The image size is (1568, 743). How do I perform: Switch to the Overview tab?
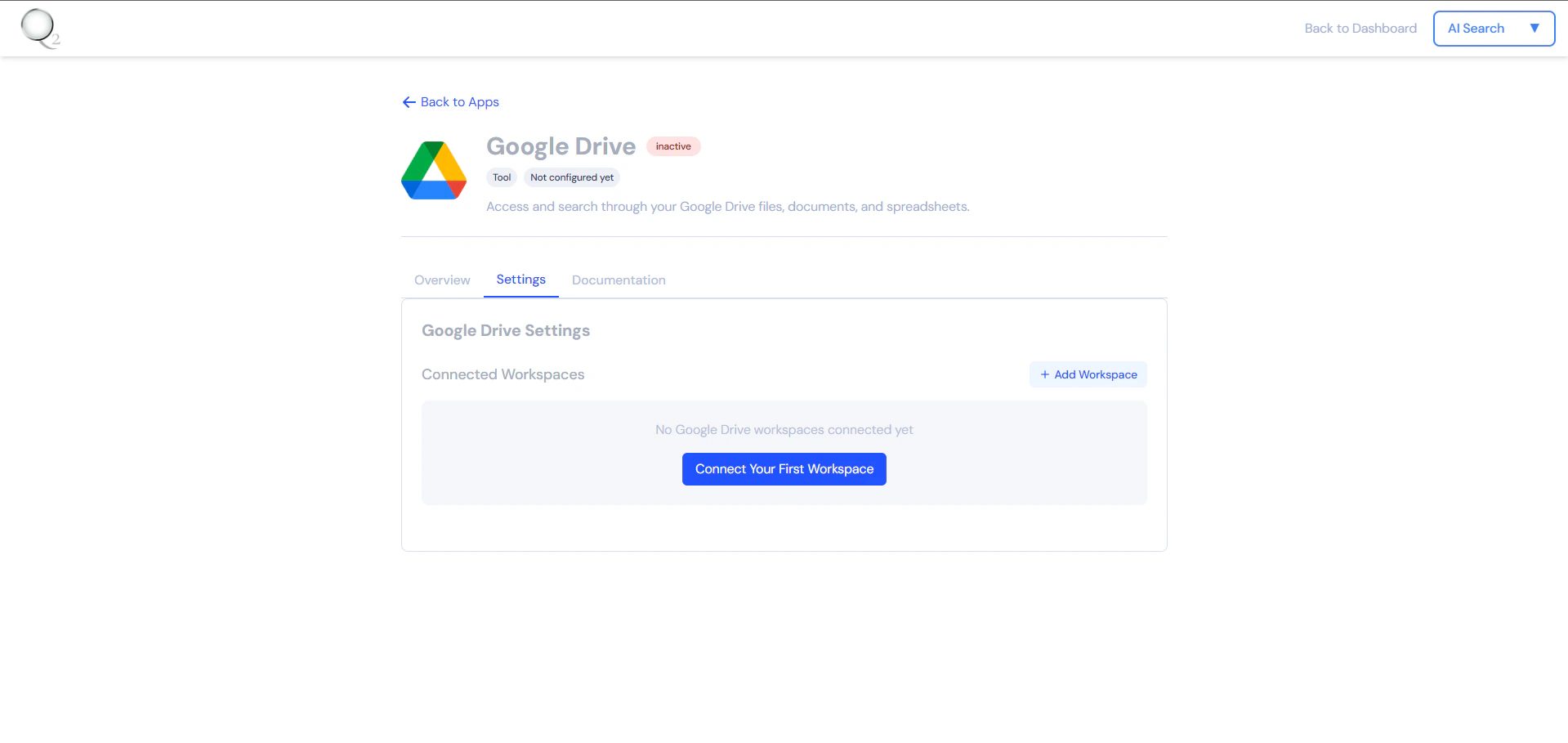(442, 280)
